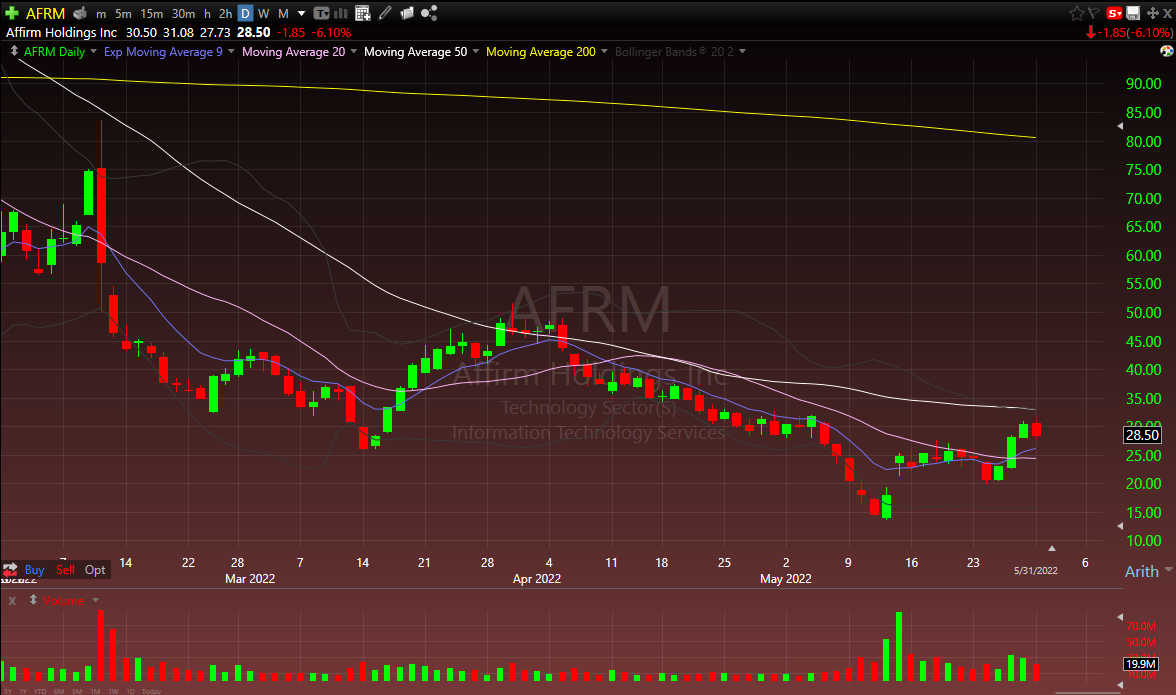This screenshot has width=1176, height=695.
Task: Click the order entry swap arrows icon
Action: (x=10, y=570)
